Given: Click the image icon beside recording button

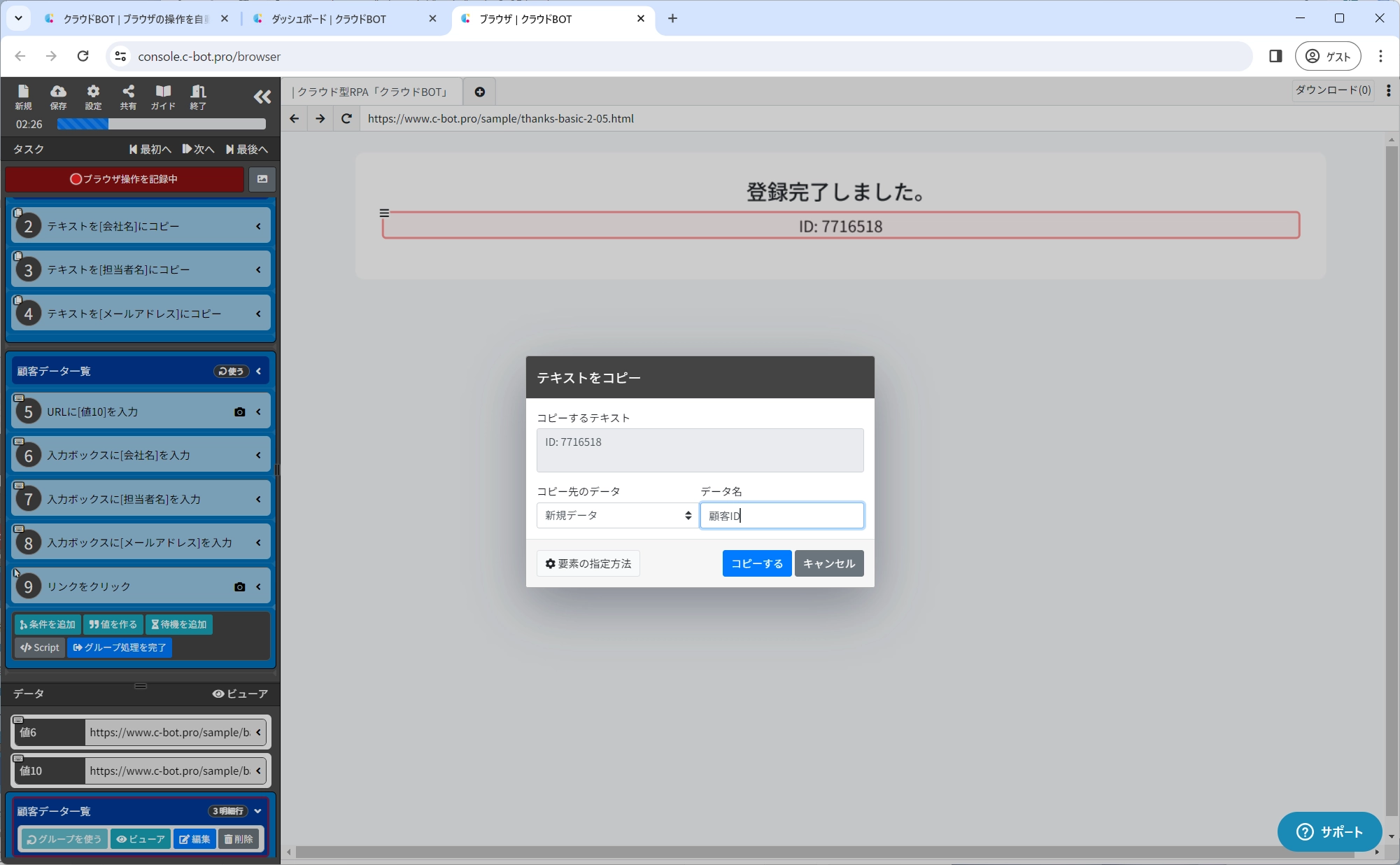Looking at the screenshot, I should coord(262,179).
